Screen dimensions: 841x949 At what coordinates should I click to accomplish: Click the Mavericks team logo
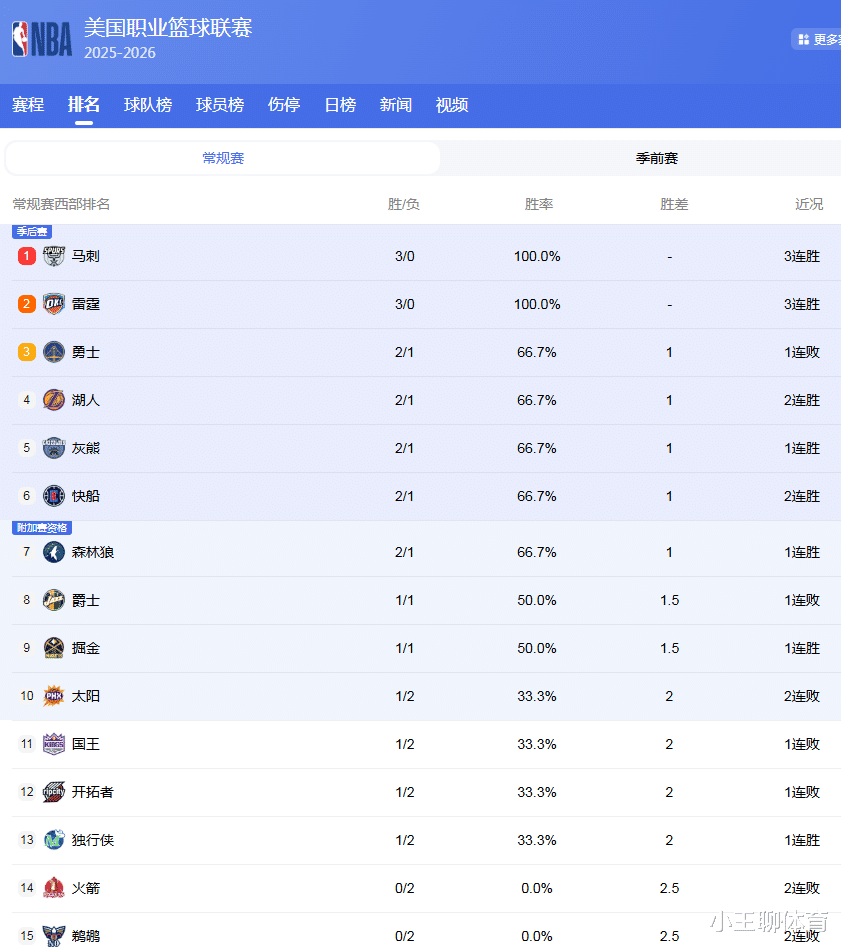pos(54,840)
